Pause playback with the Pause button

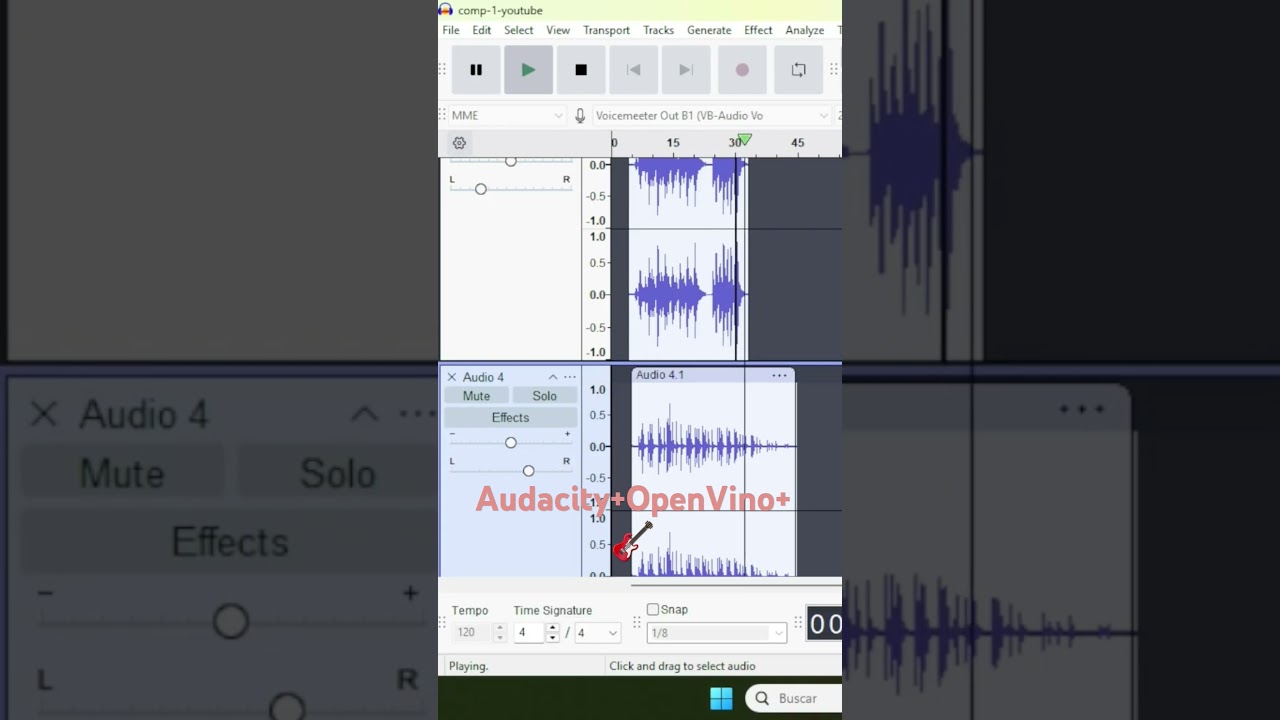click(476, 70)
